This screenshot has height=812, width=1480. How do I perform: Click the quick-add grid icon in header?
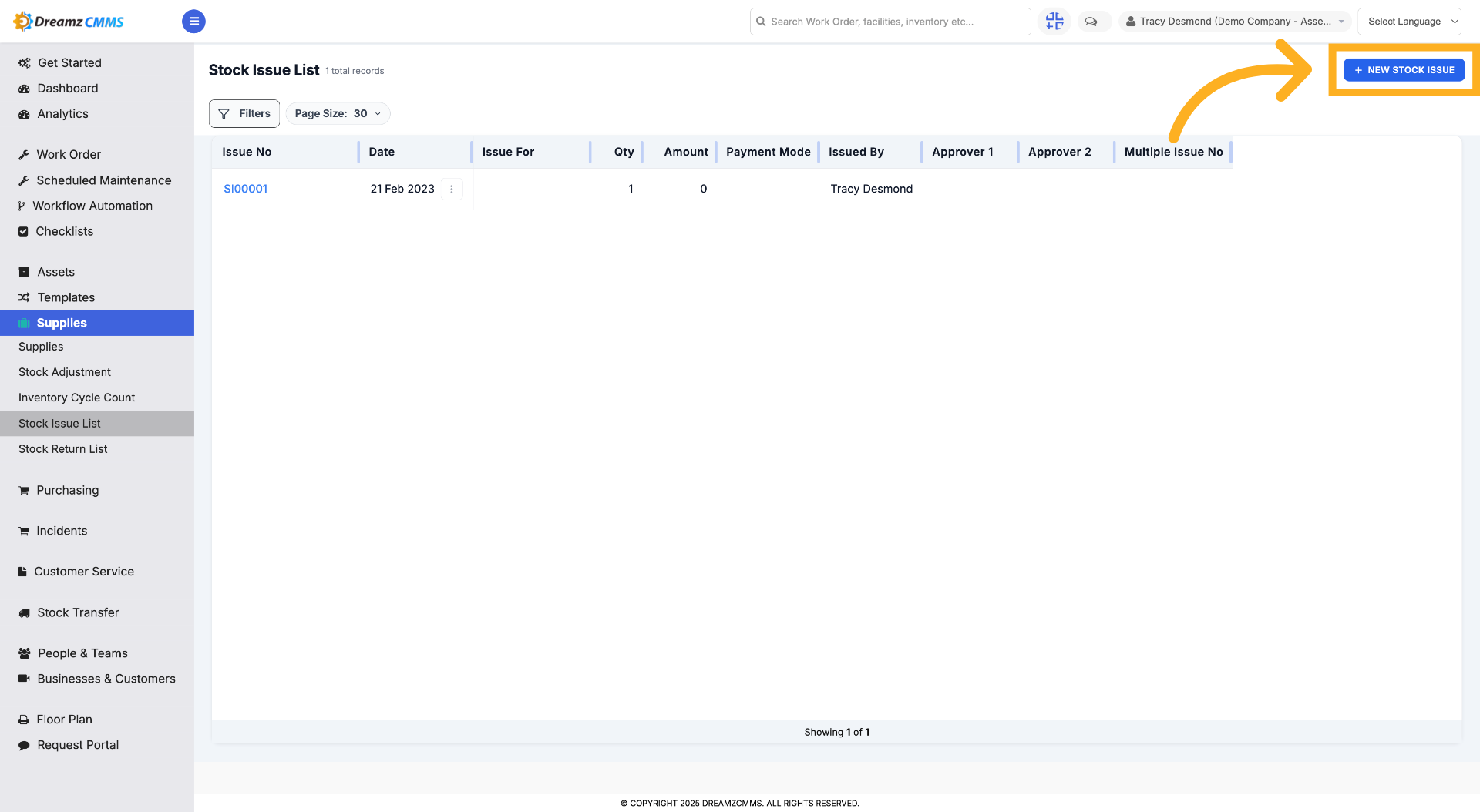click(1054, 22)
